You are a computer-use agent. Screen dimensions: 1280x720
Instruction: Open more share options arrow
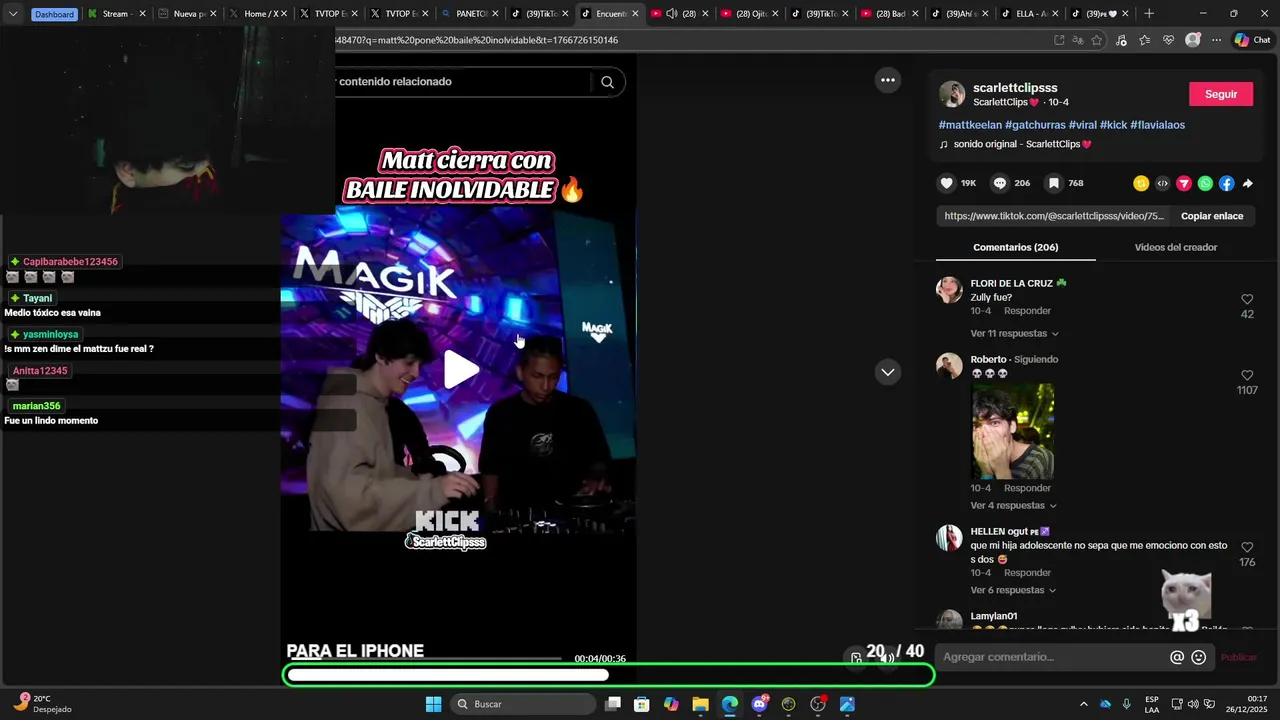(1247, 183)
